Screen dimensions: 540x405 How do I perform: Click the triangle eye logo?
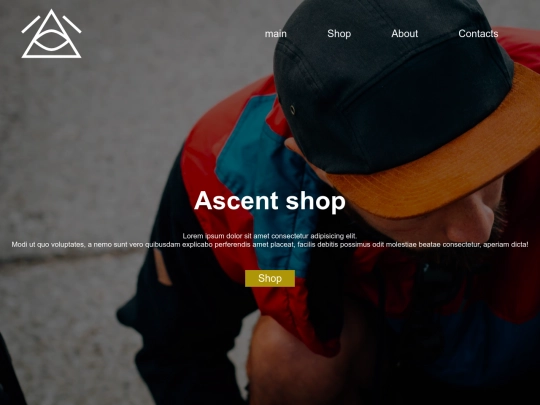(x=51, y=34)
